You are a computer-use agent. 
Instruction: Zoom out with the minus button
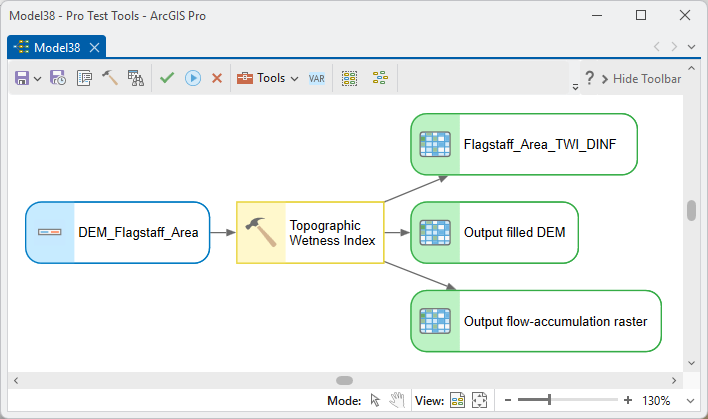508,400
